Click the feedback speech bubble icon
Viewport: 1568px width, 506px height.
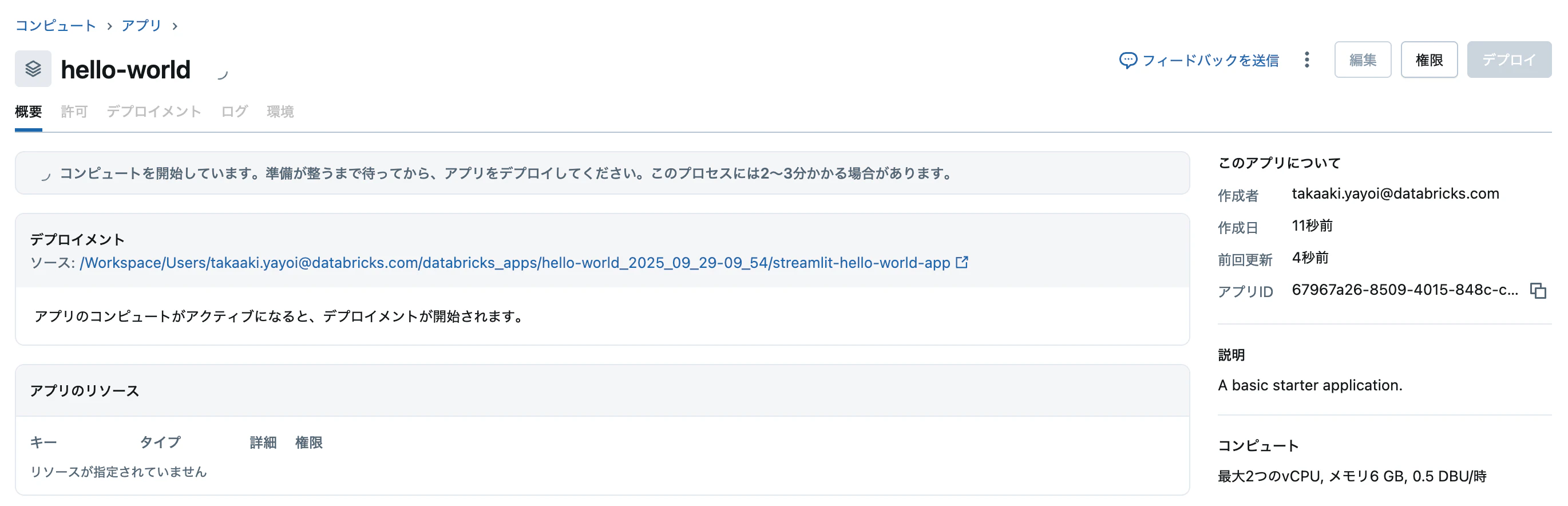[x=1127, y=60]
